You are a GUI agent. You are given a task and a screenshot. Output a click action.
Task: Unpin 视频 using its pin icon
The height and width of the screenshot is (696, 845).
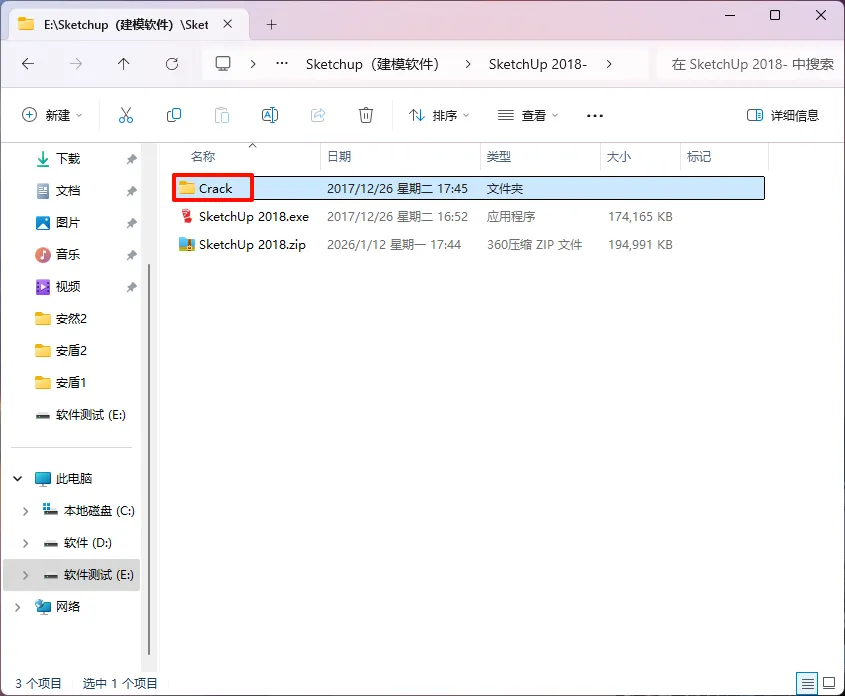pos(131,287)
